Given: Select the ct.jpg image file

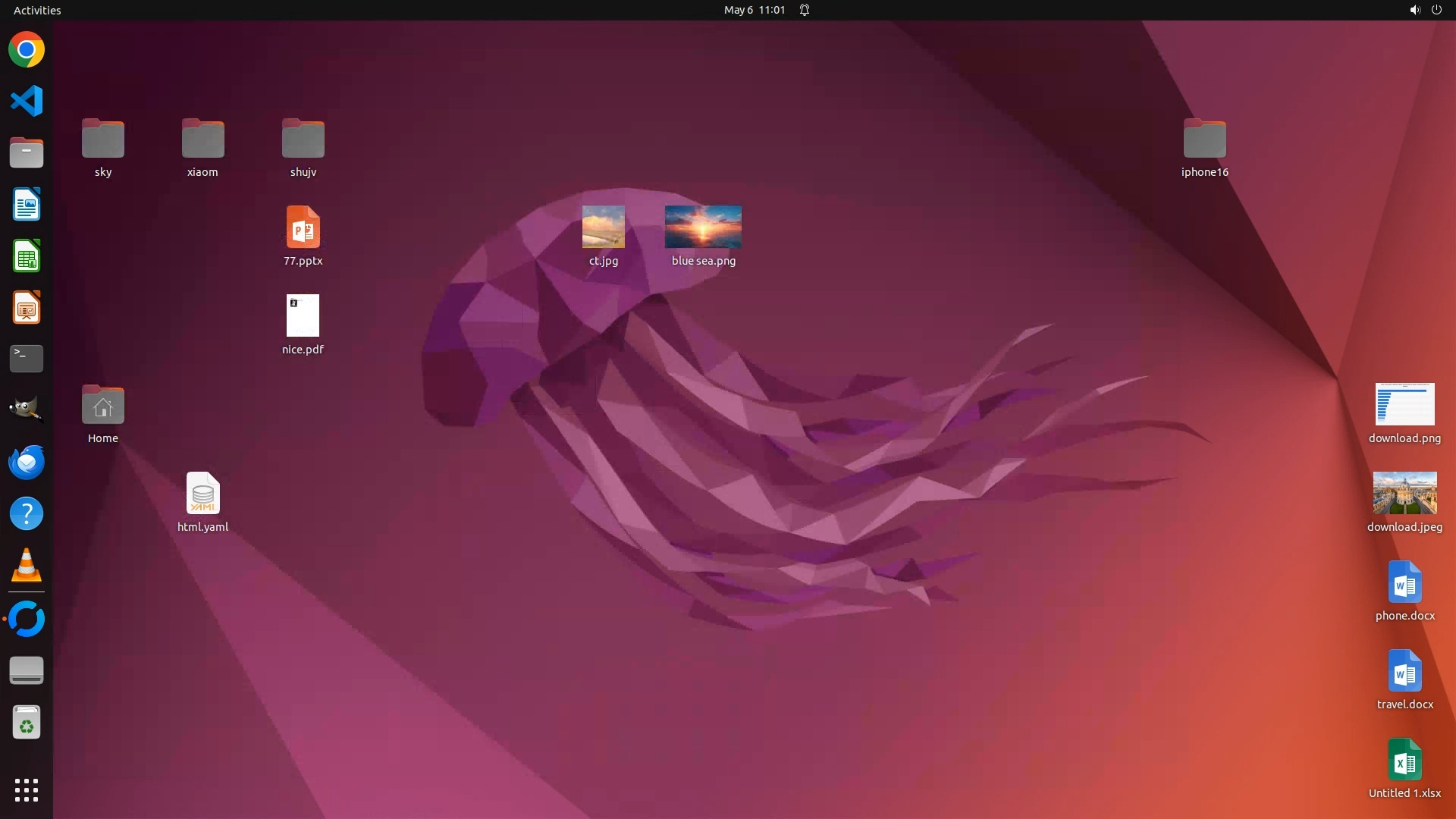Looking at the screenshot, I should 604,227.
